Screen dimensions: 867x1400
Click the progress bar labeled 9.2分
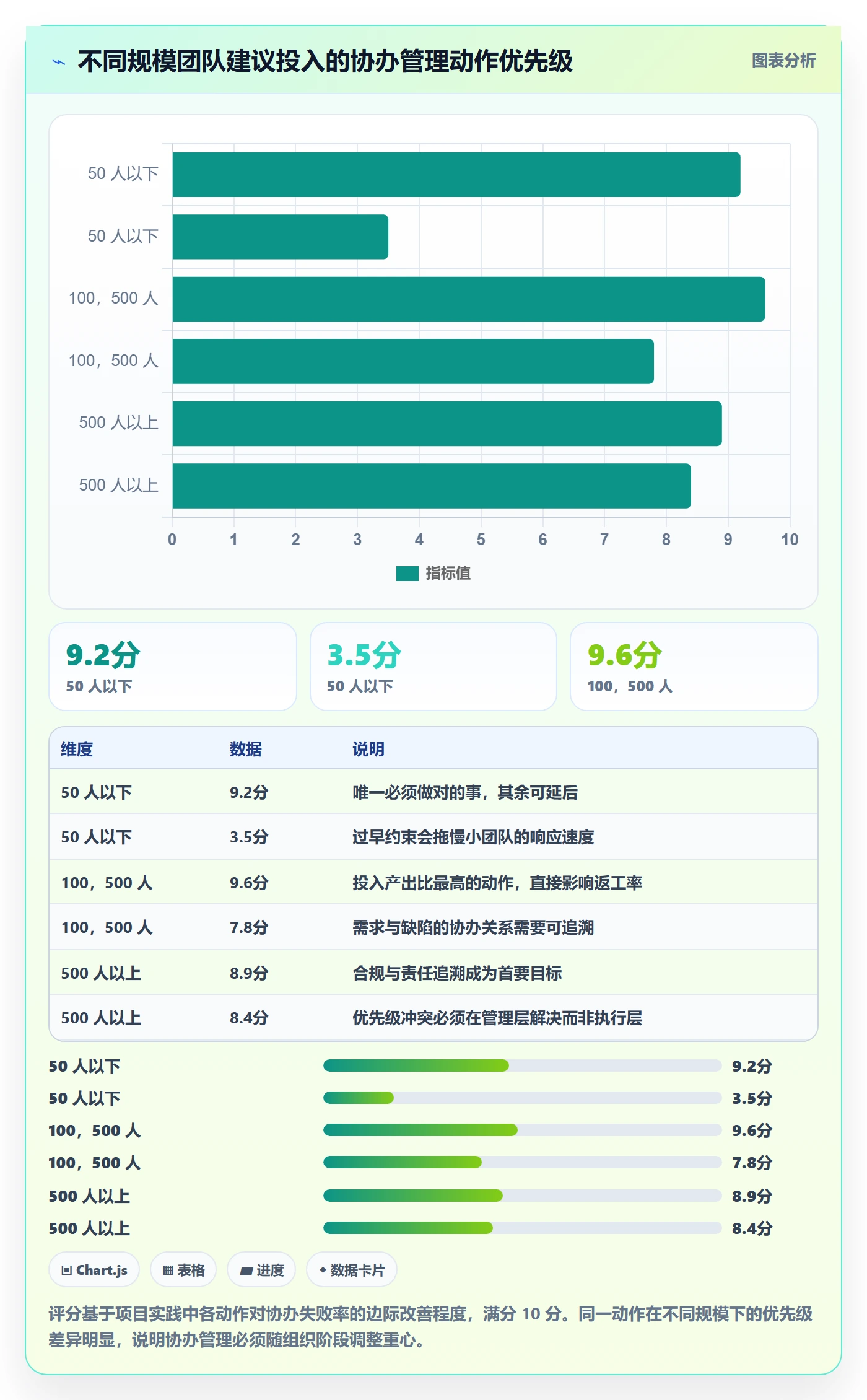click(x=523, y=1065)
